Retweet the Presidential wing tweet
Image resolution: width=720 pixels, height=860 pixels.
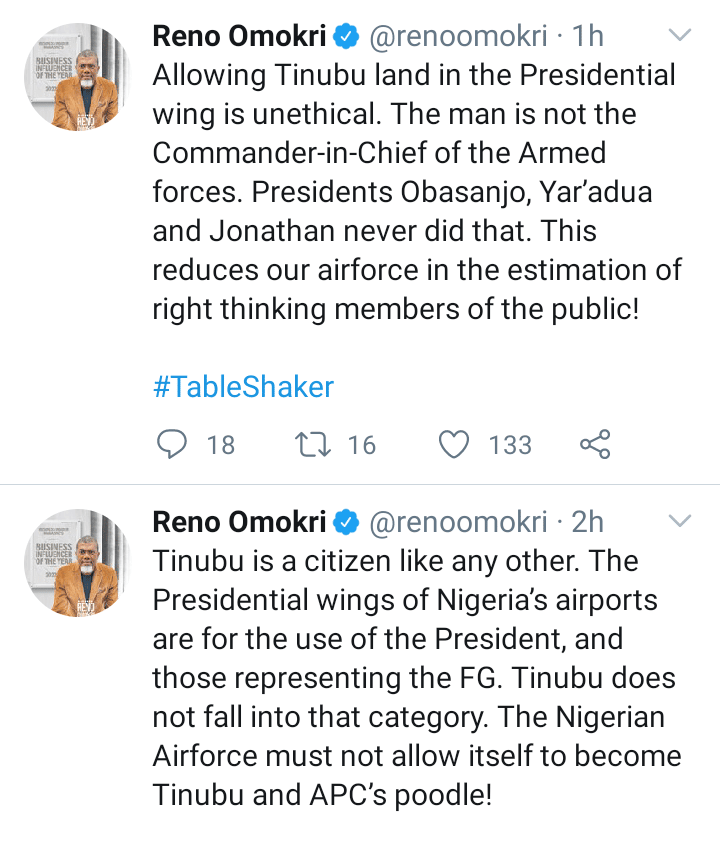(314, 444)
